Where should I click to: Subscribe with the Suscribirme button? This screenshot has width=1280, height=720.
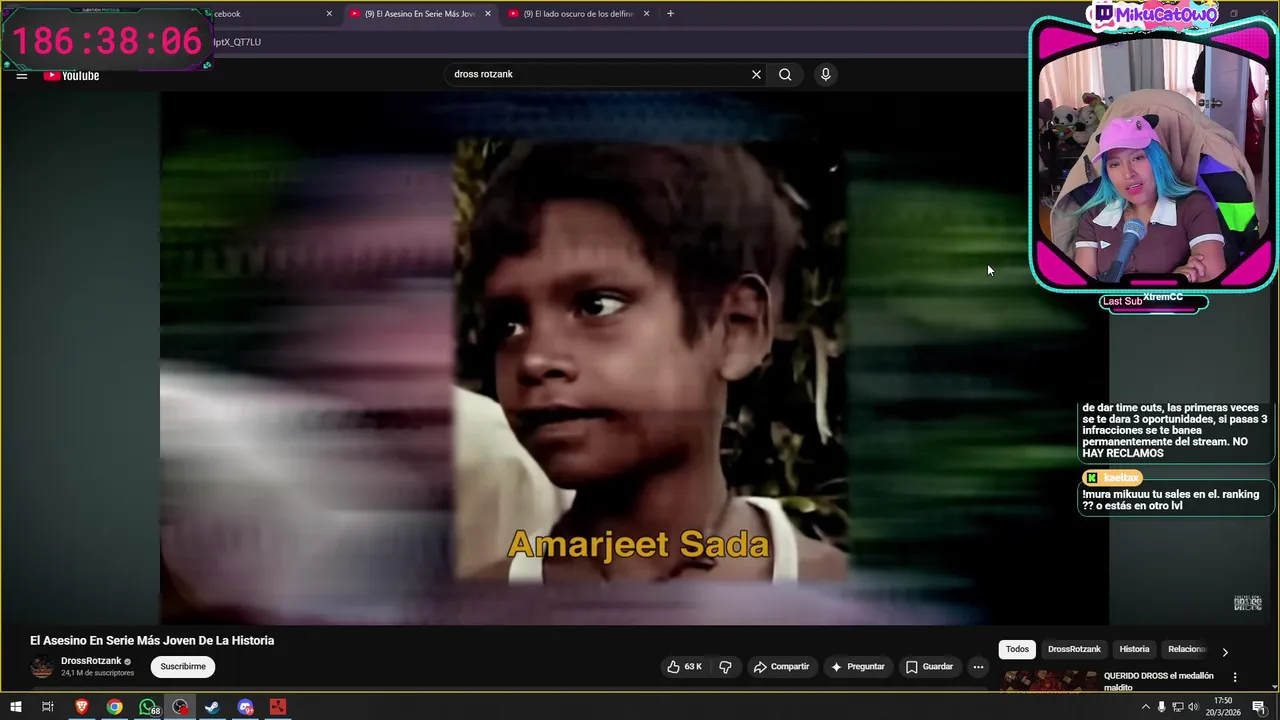click(x=183, y=667)
